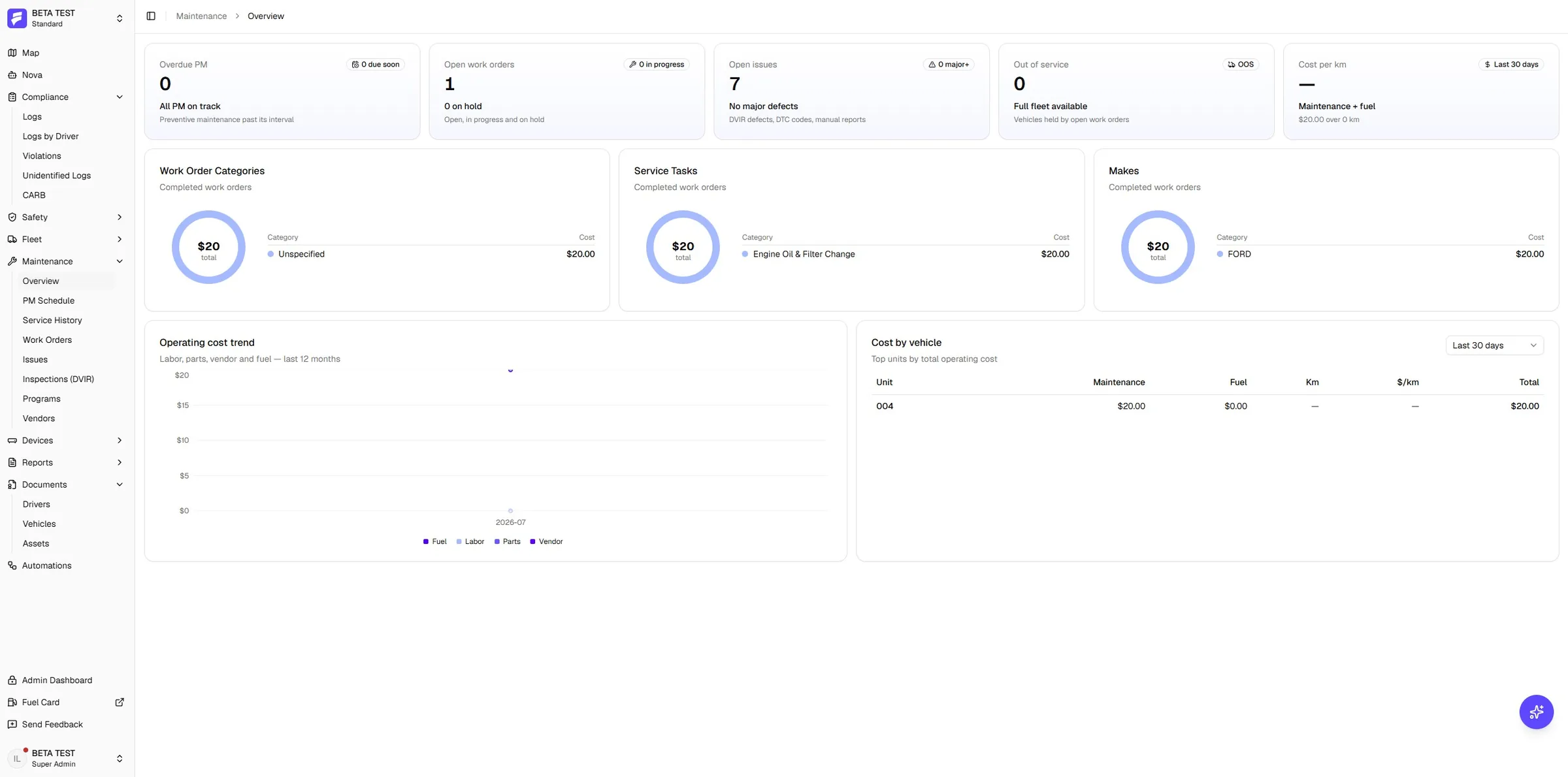Screen dimensions: 1568x777
Task: Open Issues page
Action: click(35, 360)
